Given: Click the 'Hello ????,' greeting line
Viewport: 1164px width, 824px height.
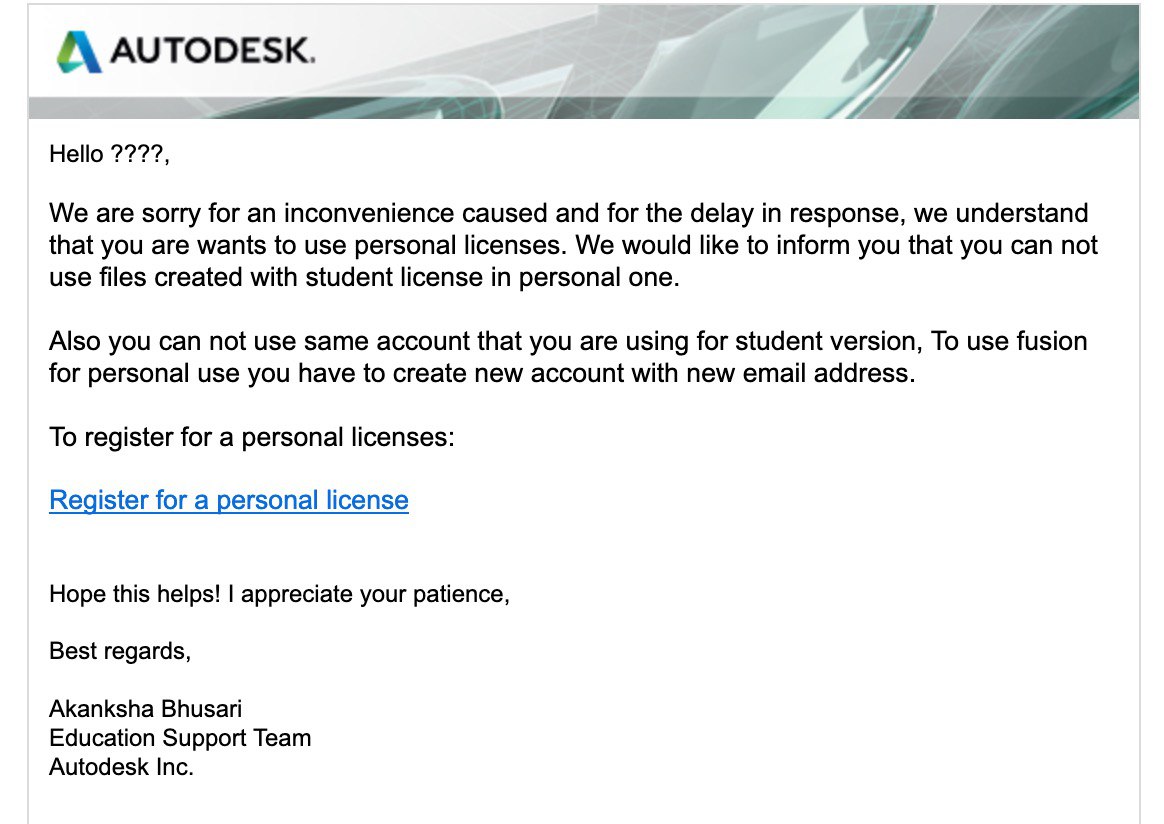Looking at the screenshot, I should coord(109,154).
